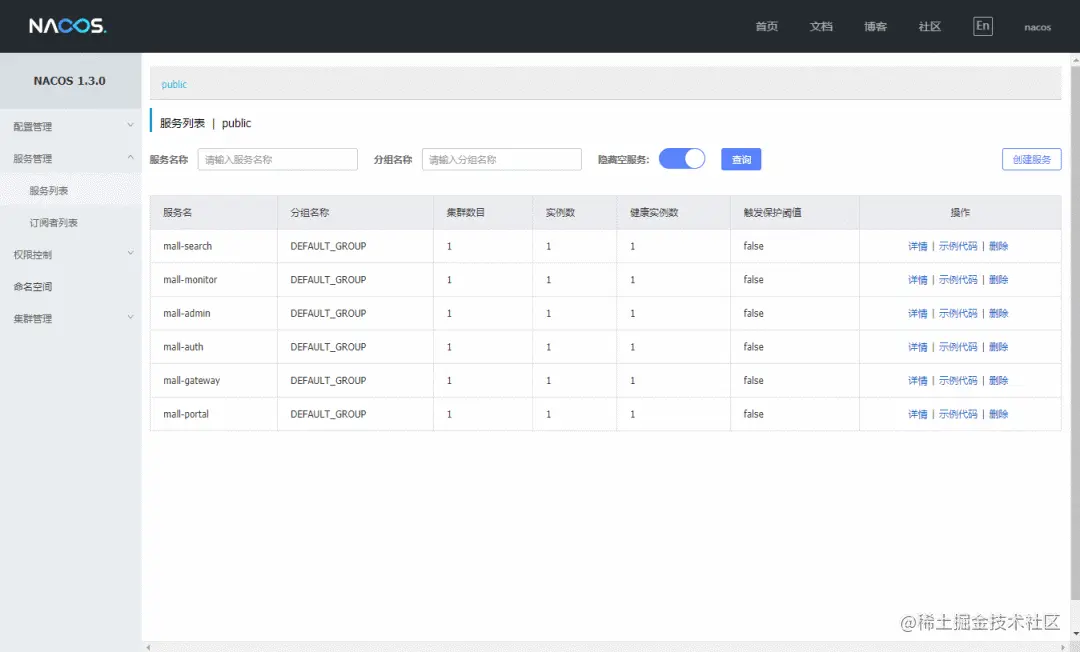Open 示例代码 for mall-gateway
Viewport: 1080px width, 652px height.
[958, 380]
